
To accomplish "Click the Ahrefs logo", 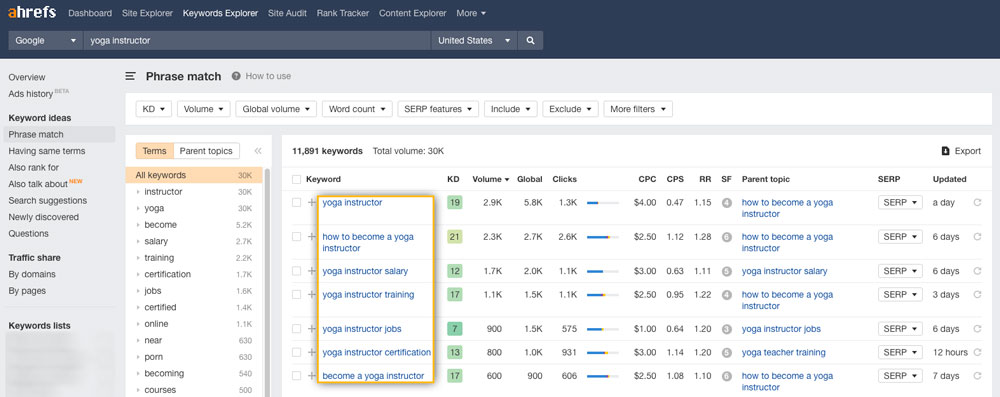I will (32, 12).
